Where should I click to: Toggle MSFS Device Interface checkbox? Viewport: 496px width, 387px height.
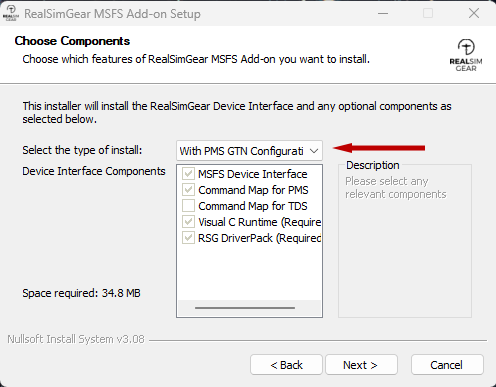(x=188, y=174)
